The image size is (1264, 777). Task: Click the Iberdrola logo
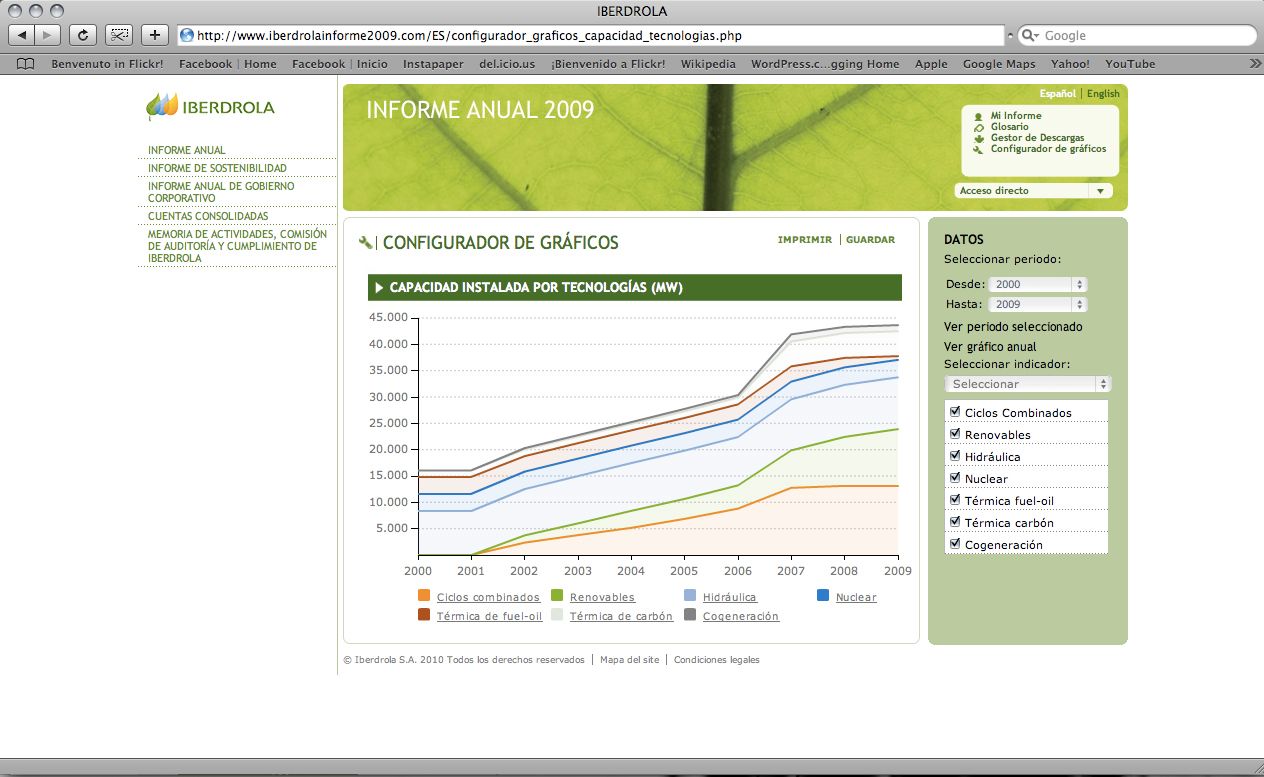(210, 106)
